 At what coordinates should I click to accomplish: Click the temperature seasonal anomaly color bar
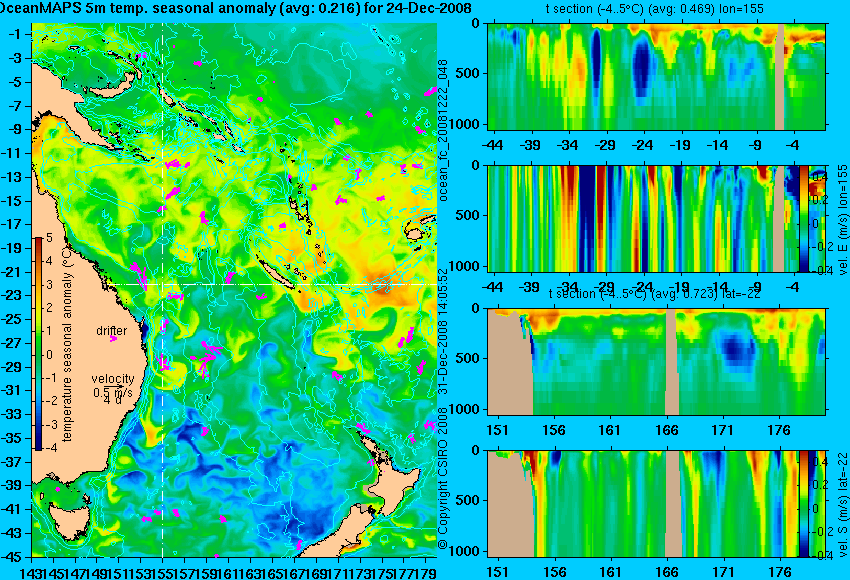[x=38, y=344]
